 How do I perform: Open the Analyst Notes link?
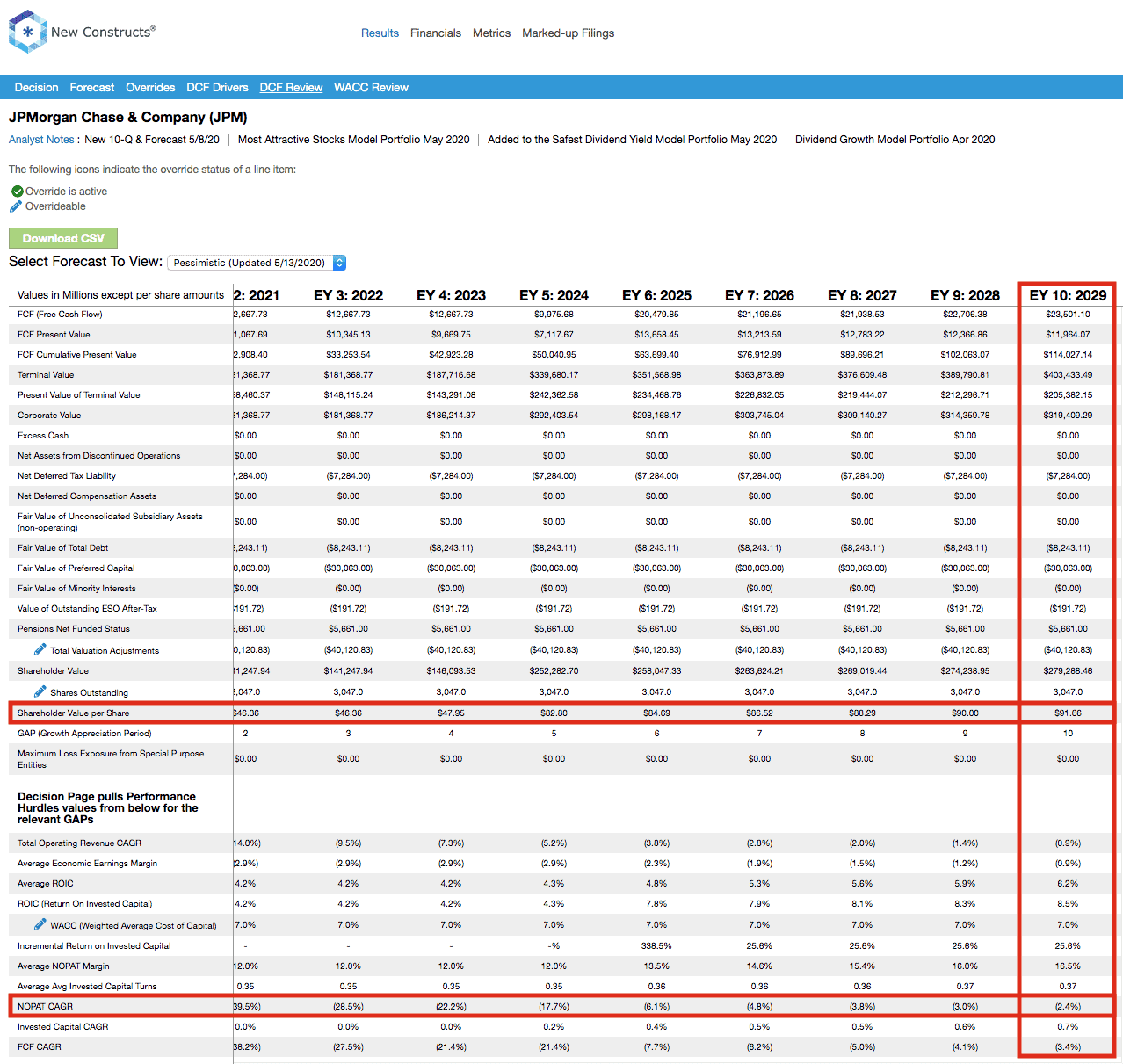coord(41,140)
